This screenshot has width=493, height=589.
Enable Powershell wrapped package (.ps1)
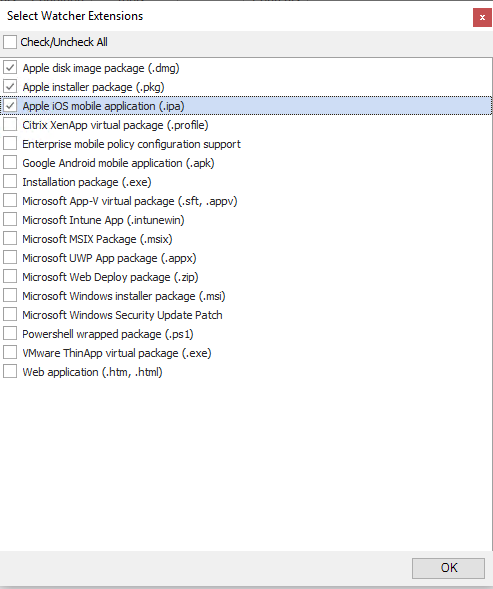tap(10, 334)
